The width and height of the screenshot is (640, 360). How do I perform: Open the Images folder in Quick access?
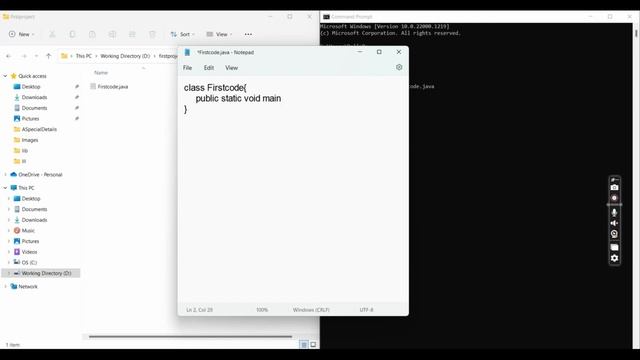tap(30, 140)
